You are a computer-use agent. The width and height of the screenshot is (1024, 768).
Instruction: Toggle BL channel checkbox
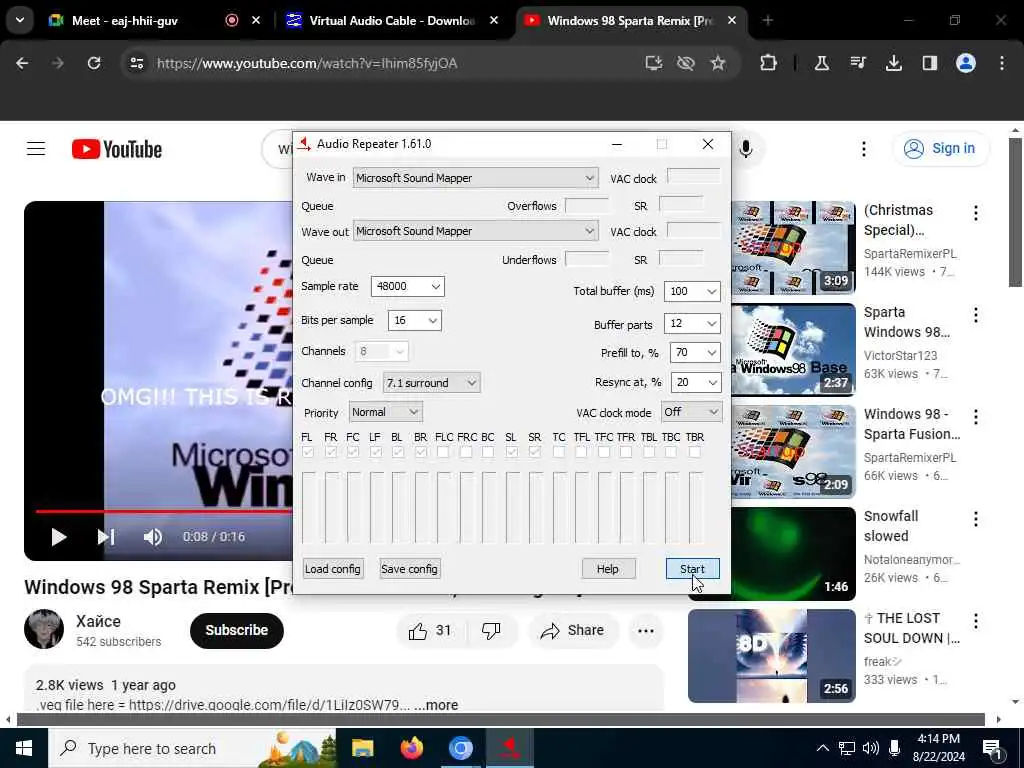[398, 452]
